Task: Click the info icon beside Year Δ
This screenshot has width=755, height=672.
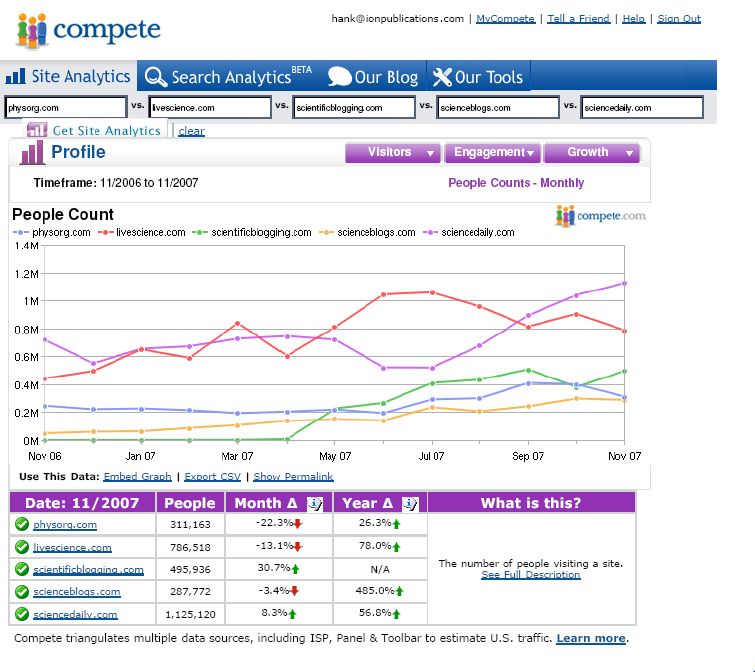Action: point(408,503)
